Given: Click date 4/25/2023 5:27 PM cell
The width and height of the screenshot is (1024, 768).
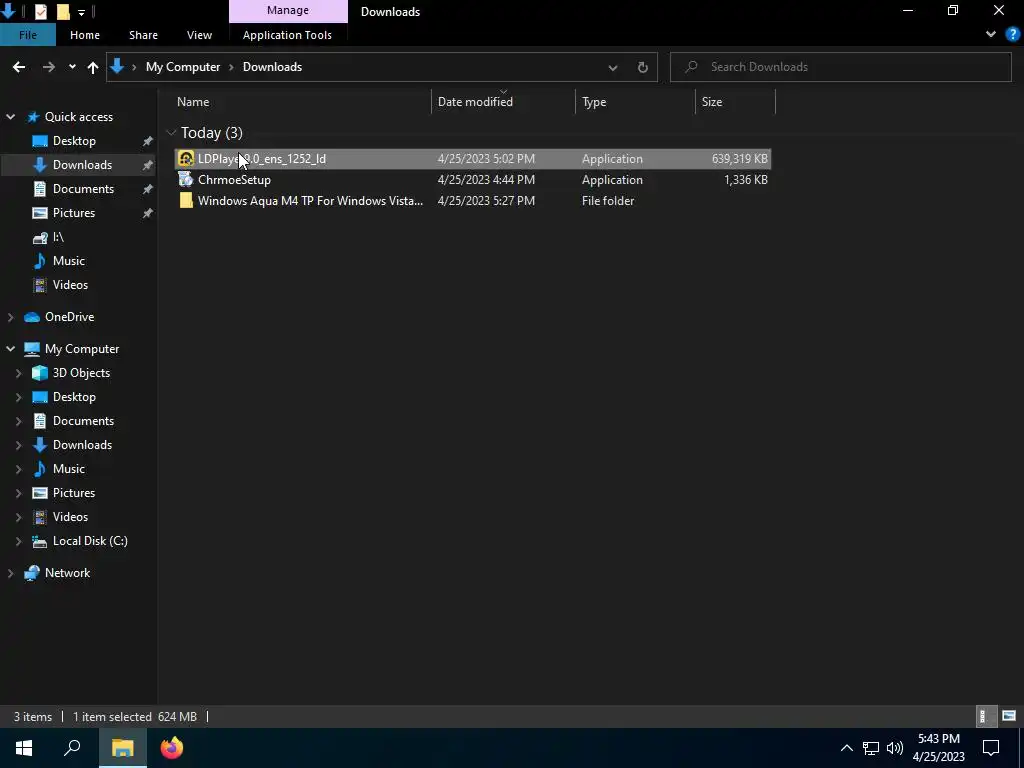Looking at the screenshot, I should point(486,200).
